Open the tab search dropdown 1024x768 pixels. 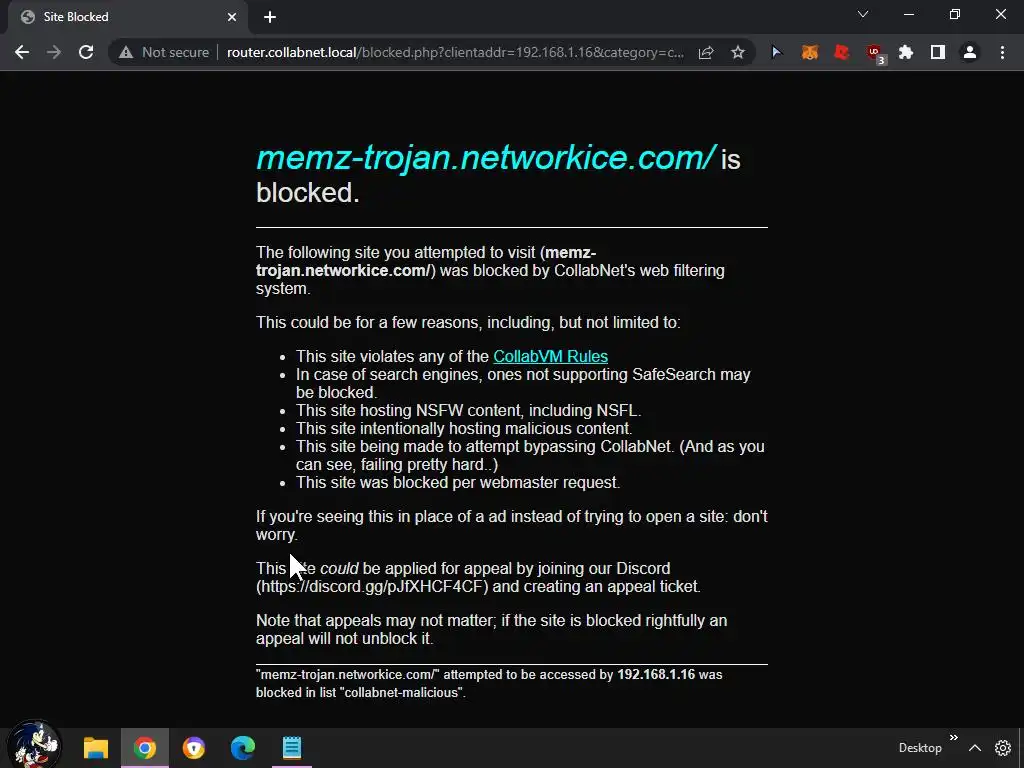pyautogui.click(x=863, y=14)
